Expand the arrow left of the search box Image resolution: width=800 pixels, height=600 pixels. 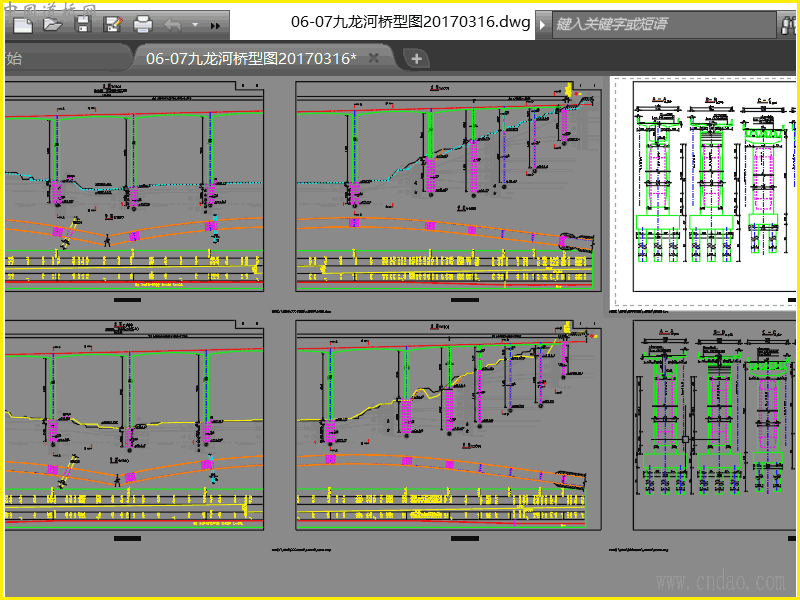542,24
